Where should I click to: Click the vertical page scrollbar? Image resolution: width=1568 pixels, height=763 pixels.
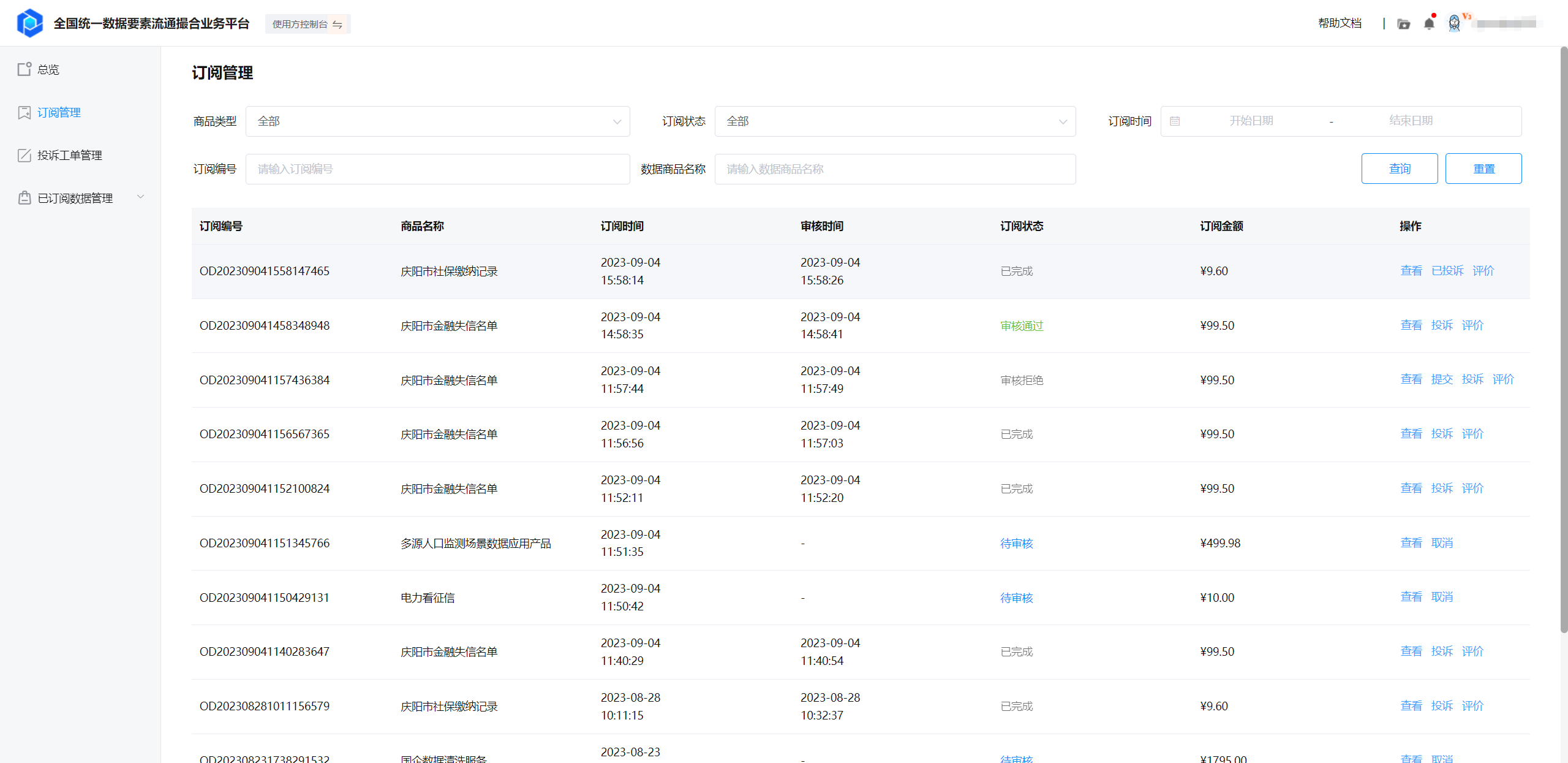(1564, 340)
